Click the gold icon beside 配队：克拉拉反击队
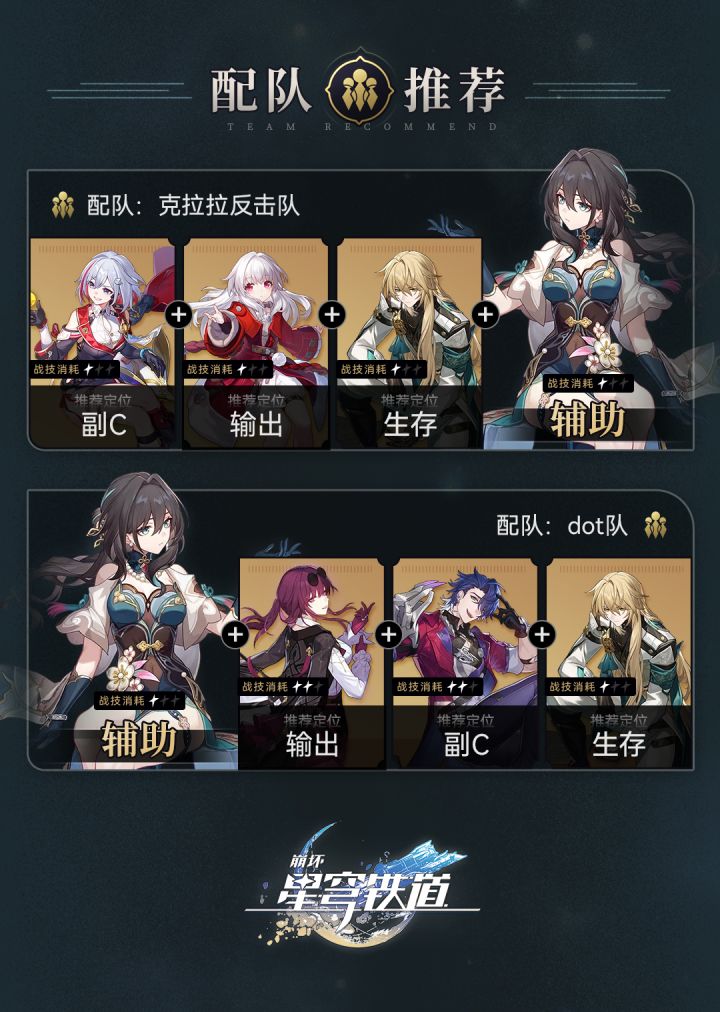The width and height of the screenshot is (720, 1012). tap(63, 205)
